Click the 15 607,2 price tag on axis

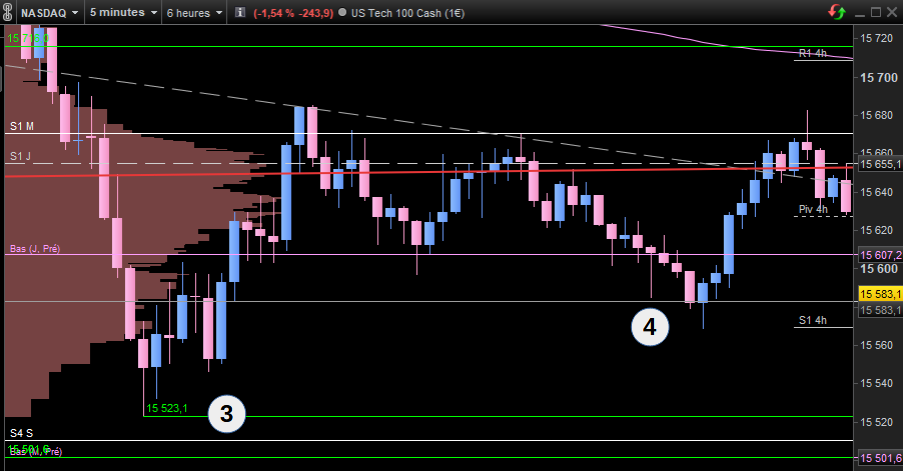point(880,255)
